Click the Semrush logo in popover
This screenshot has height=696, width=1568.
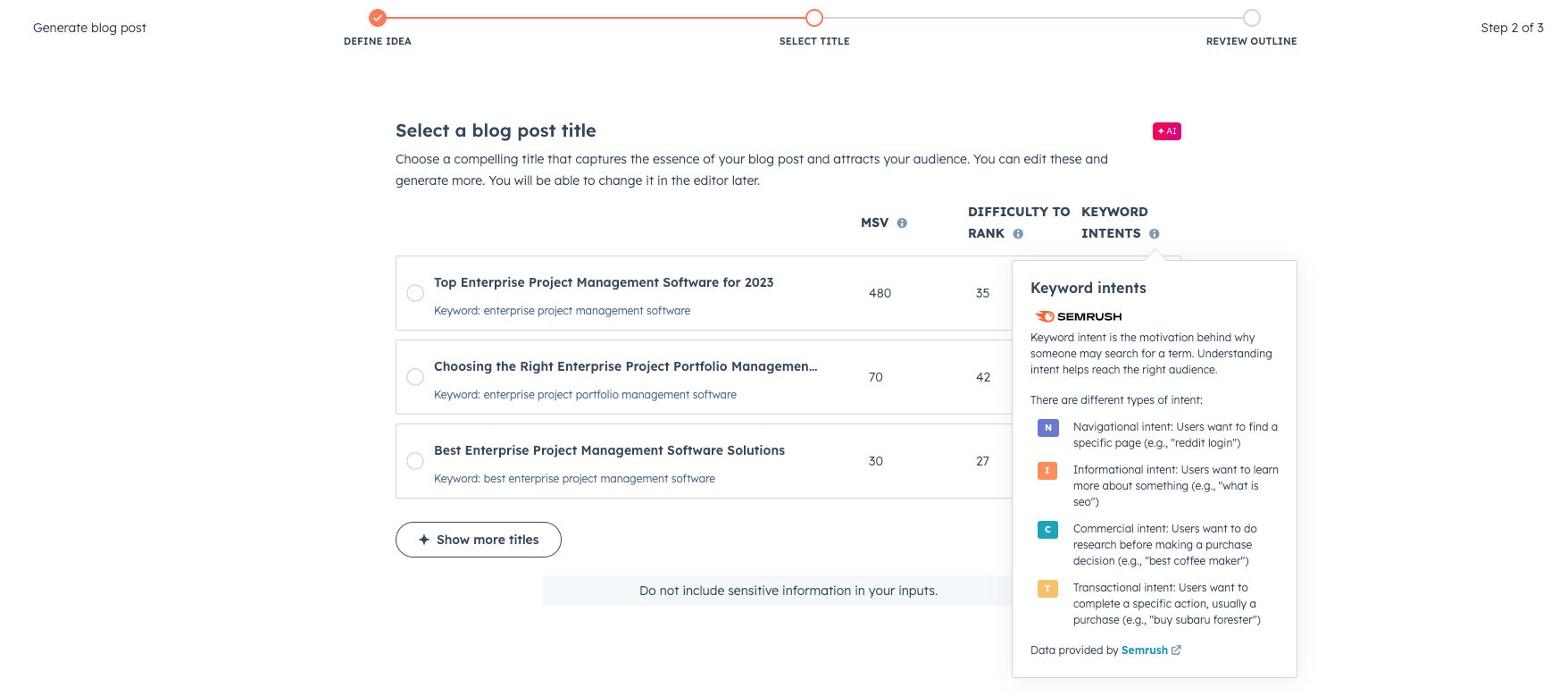1078,316
